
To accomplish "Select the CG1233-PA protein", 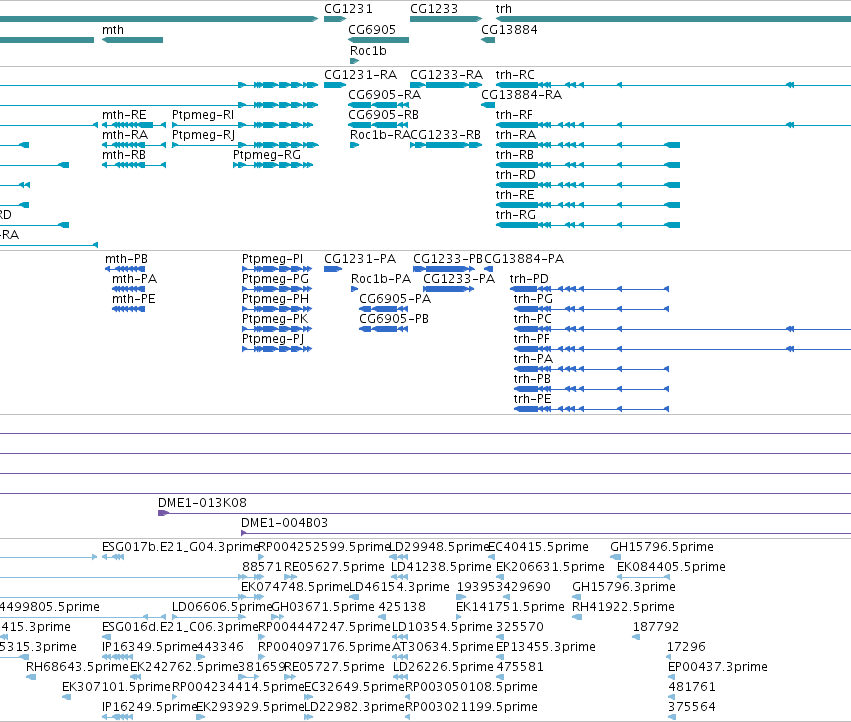I will pos(459,279).
